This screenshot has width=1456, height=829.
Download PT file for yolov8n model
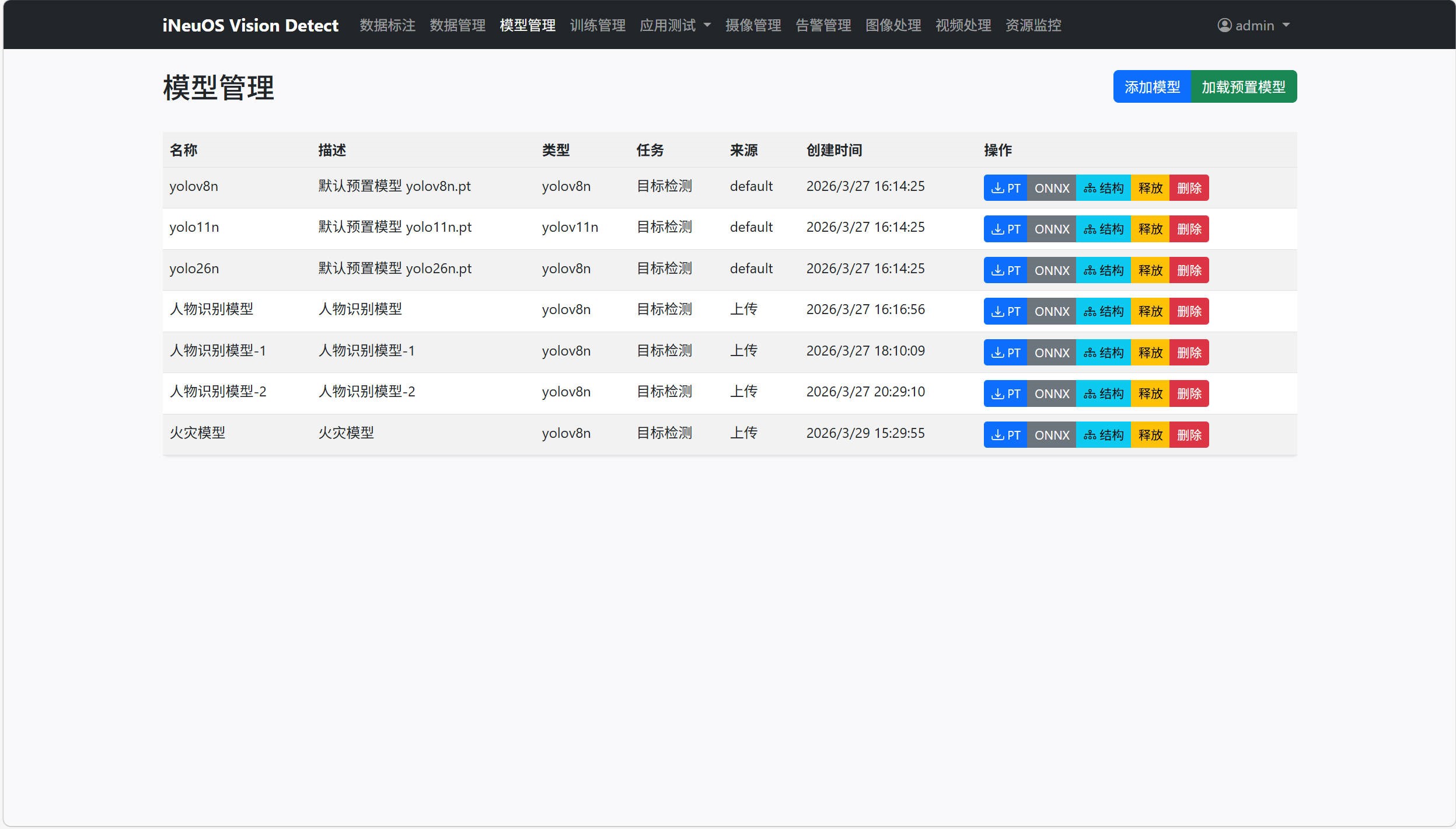click(1005, 188)
